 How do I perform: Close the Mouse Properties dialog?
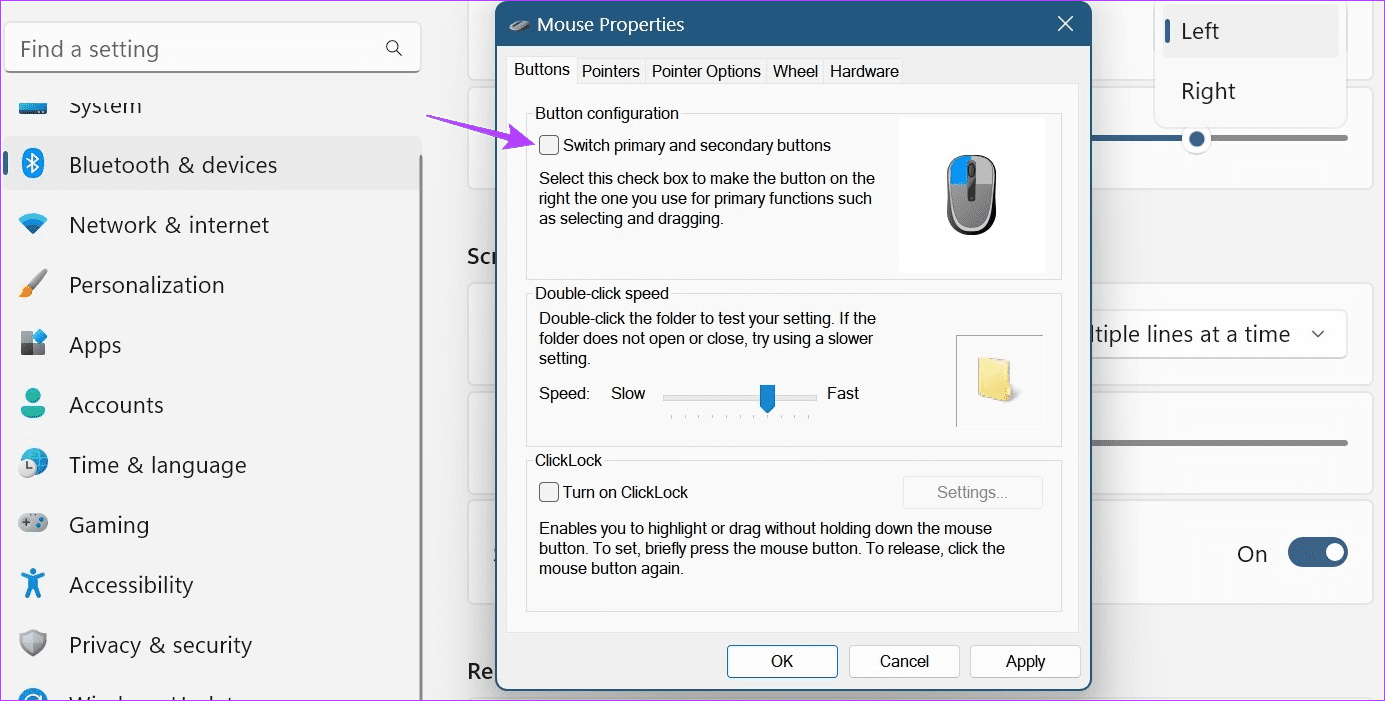[x=1066, y=24]
